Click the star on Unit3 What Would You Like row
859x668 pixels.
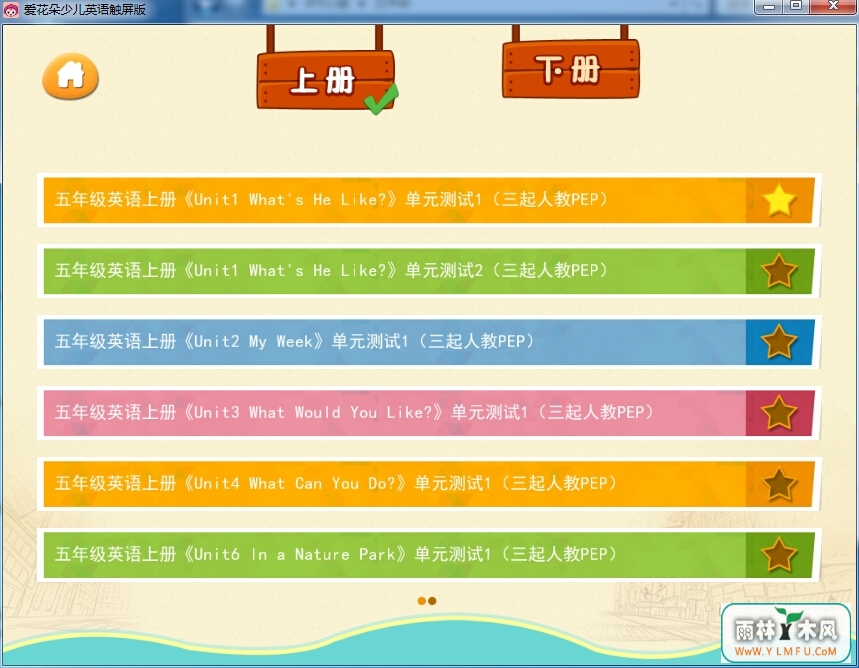click(x=779, y=413)
